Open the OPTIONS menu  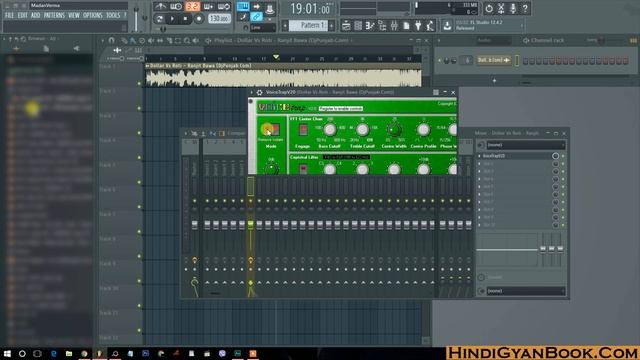93,16
